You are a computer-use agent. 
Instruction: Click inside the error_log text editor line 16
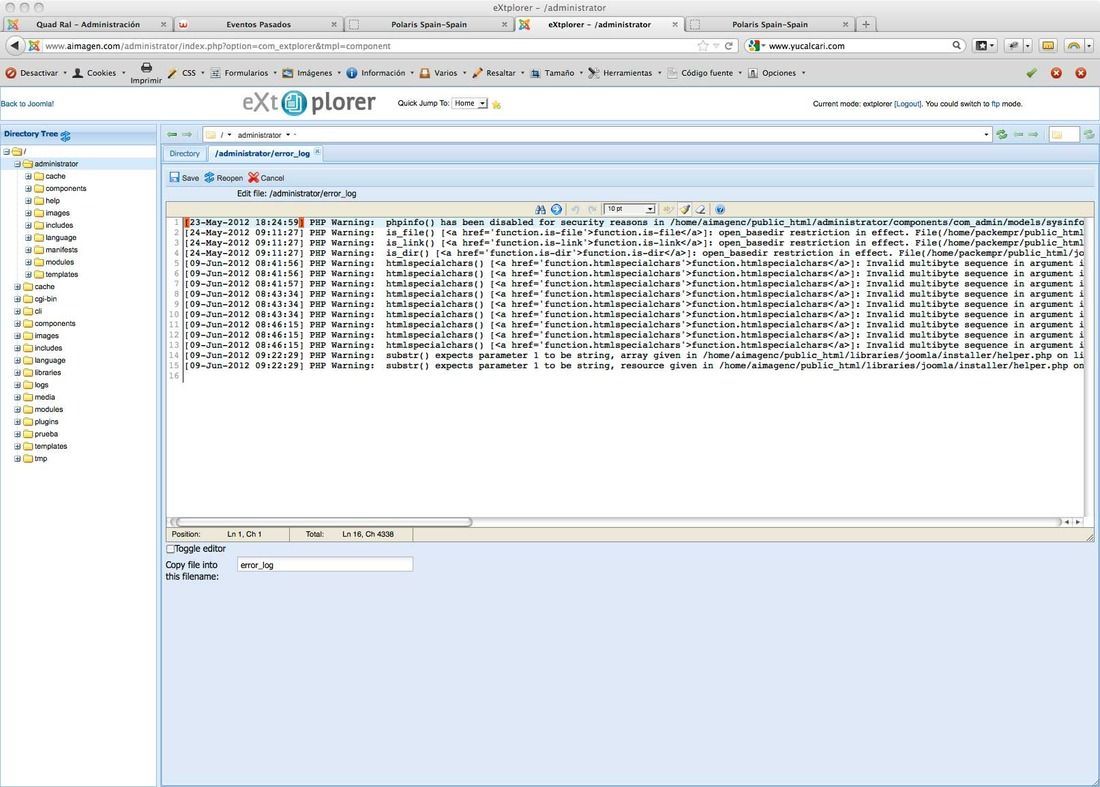[631, 376]
